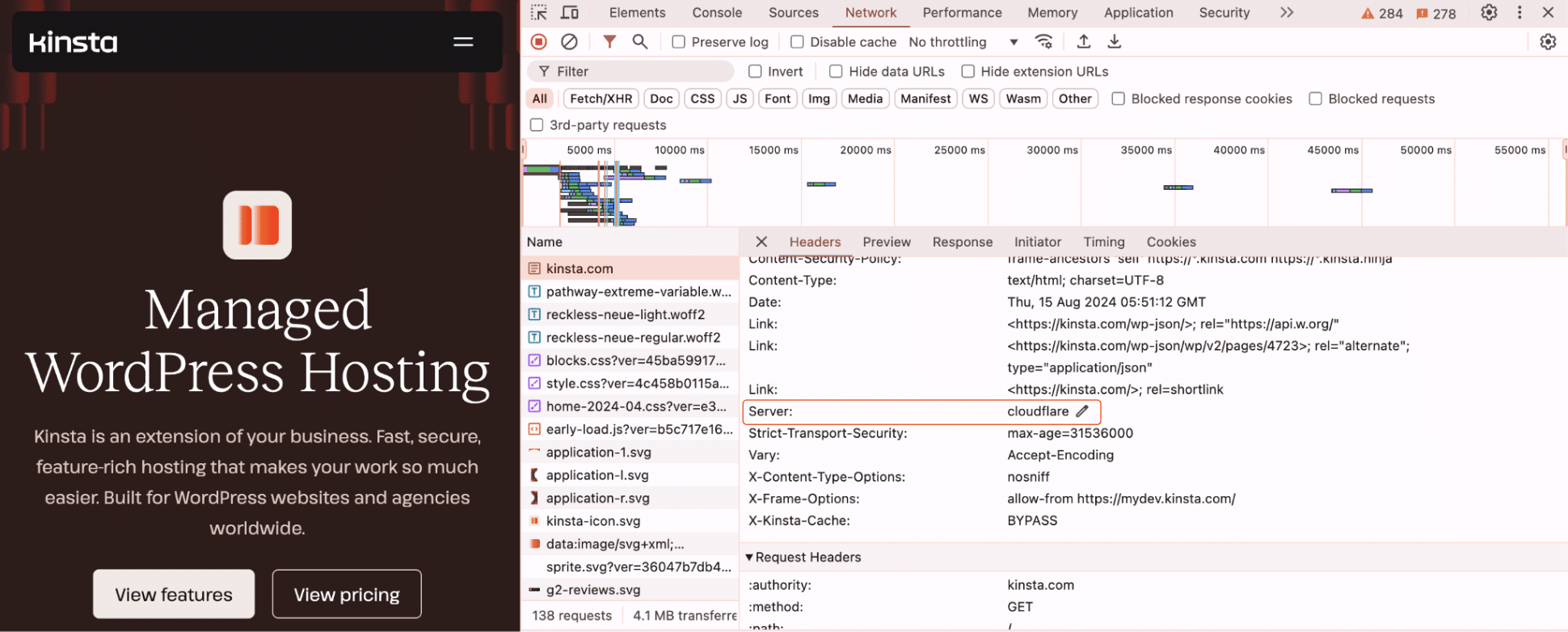Check Hide data URLs
This screenshot has height=632, width=1568.
click(x=836, y=71)
